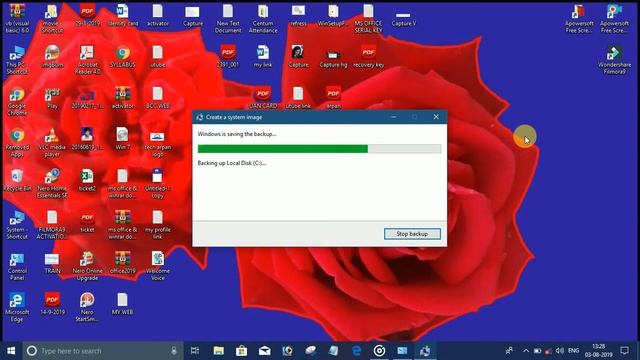The image size is (640, 360).
Task: Select the This PC Shortcut icon
Action: [17, 60]
